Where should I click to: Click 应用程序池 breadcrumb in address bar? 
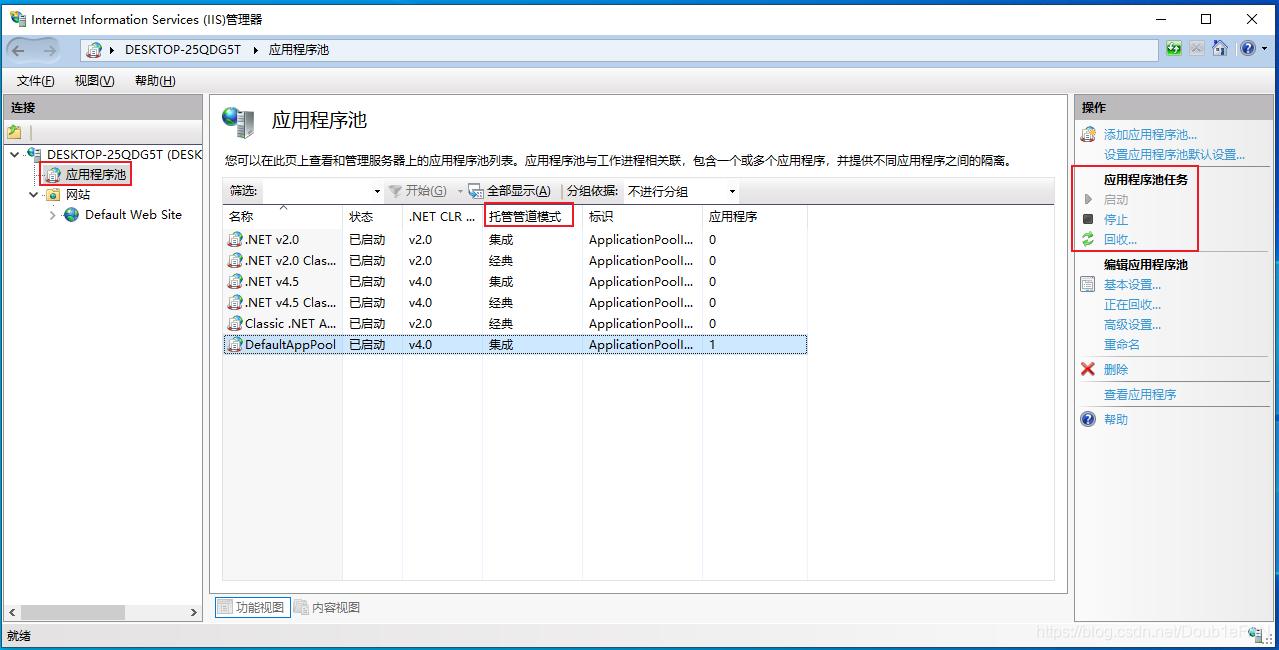pyautogui.click(x=299, y=49)
